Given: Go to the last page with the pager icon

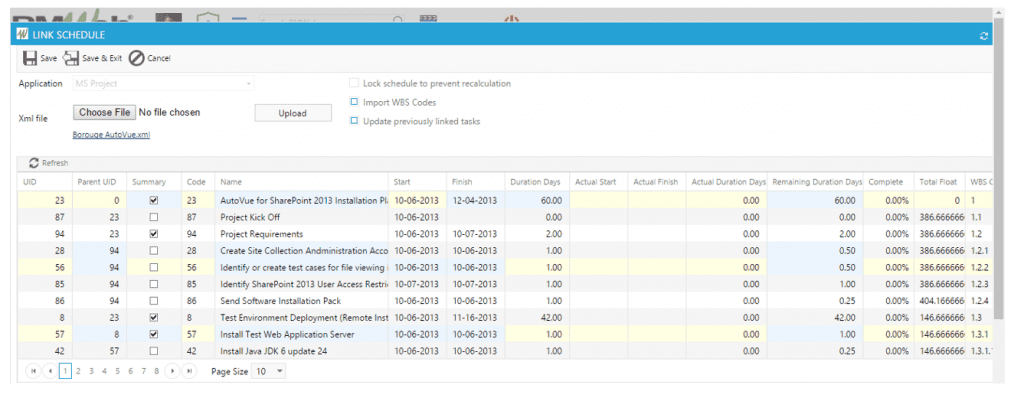Looking at the screenshot, I should [189, 371].
